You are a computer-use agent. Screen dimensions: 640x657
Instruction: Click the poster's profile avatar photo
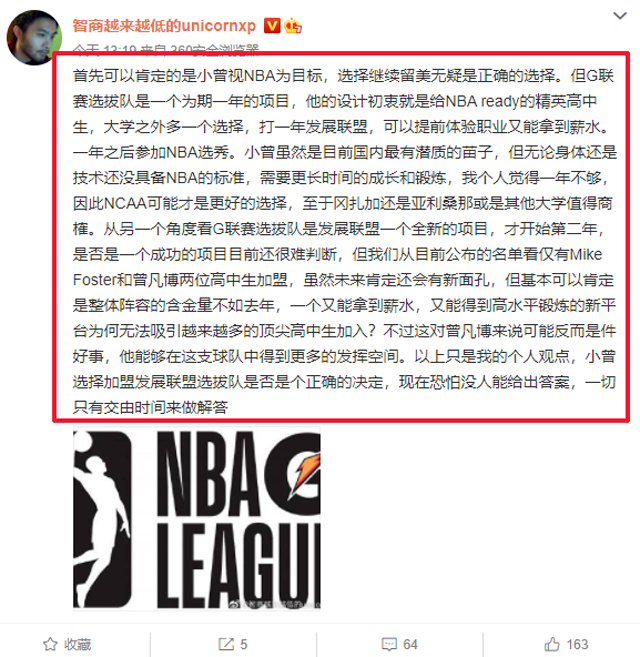click(x=34, y=38)
